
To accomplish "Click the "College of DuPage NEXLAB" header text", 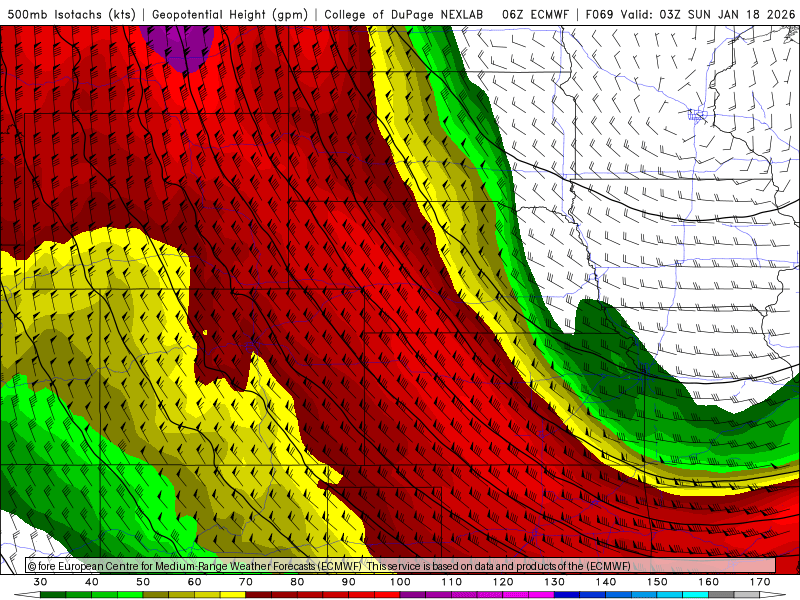I will [x=403, y=15].
